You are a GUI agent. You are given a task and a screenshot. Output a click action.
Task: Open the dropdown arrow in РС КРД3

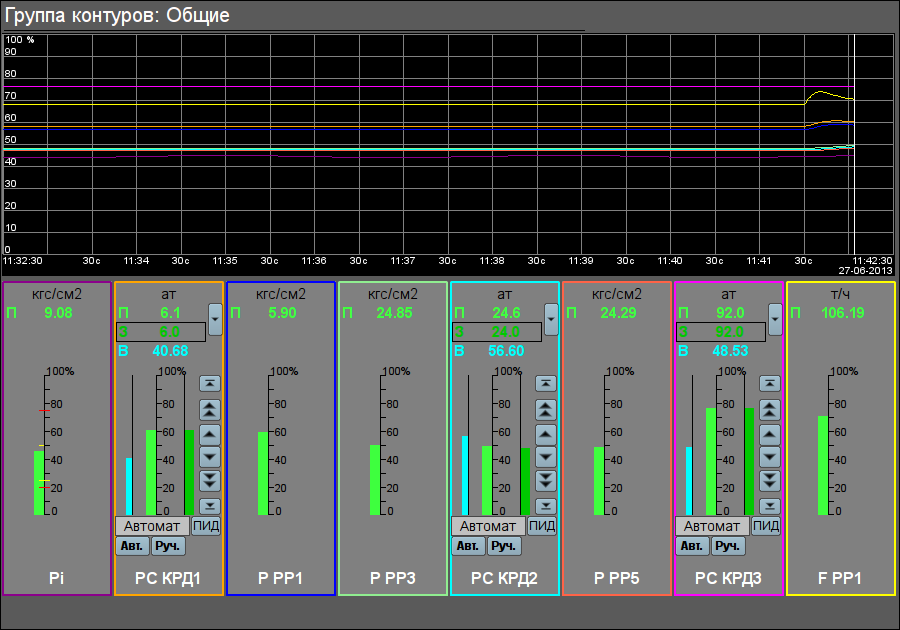tap(775, 319)
